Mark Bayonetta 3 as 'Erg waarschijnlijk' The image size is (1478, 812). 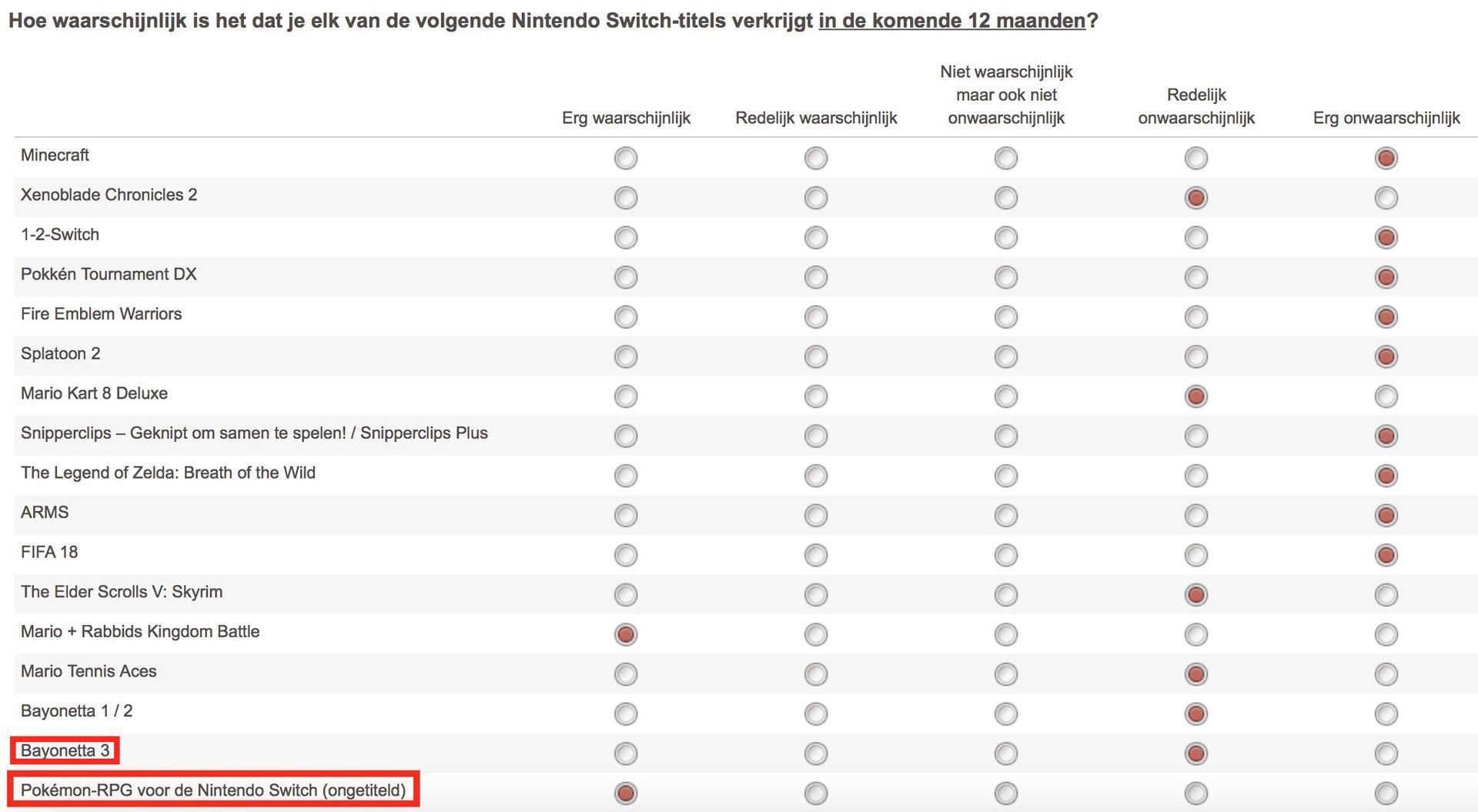pos(626,754)
